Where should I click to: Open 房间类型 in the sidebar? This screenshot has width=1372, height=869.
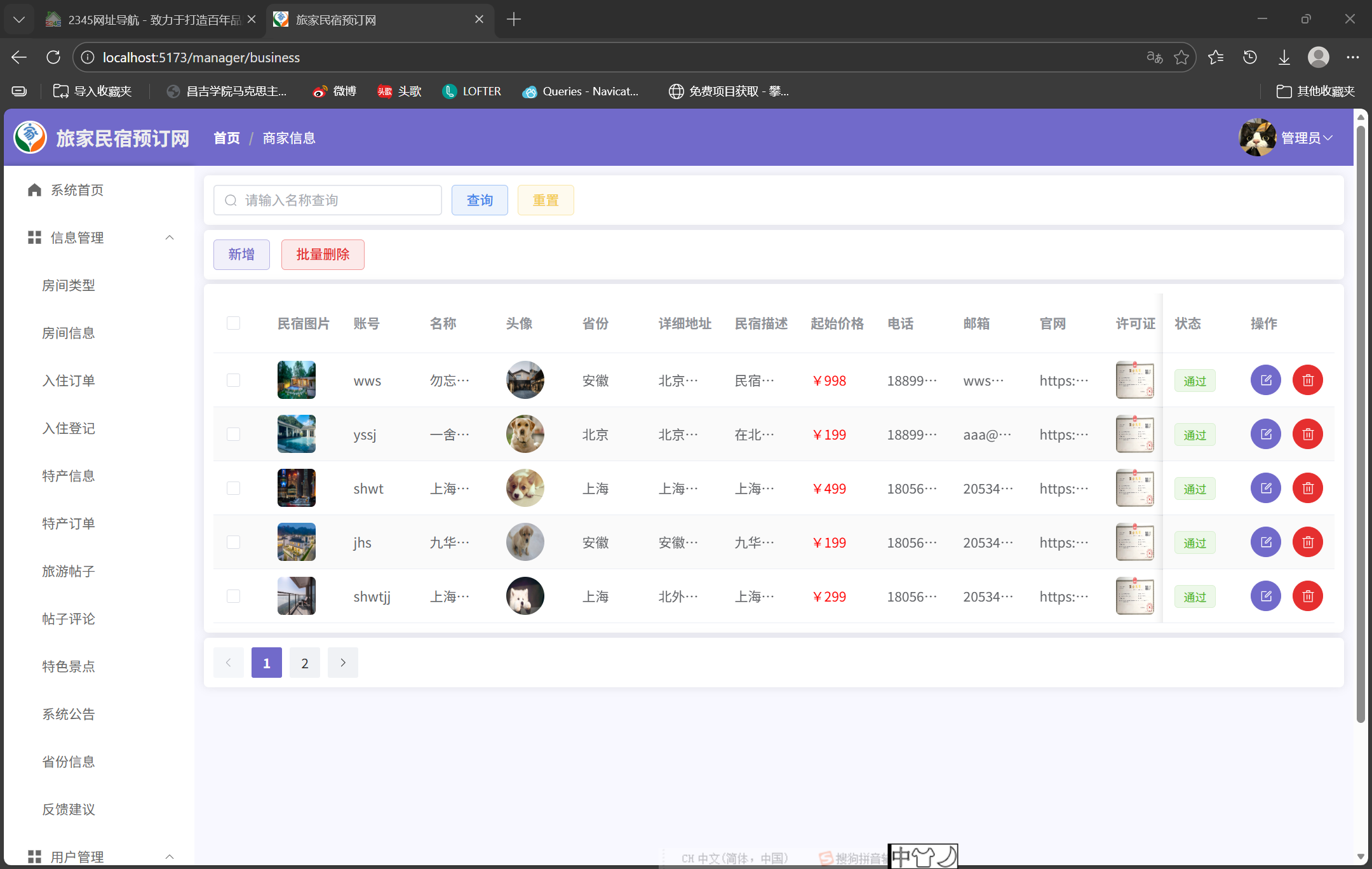(x=69, y=285)
